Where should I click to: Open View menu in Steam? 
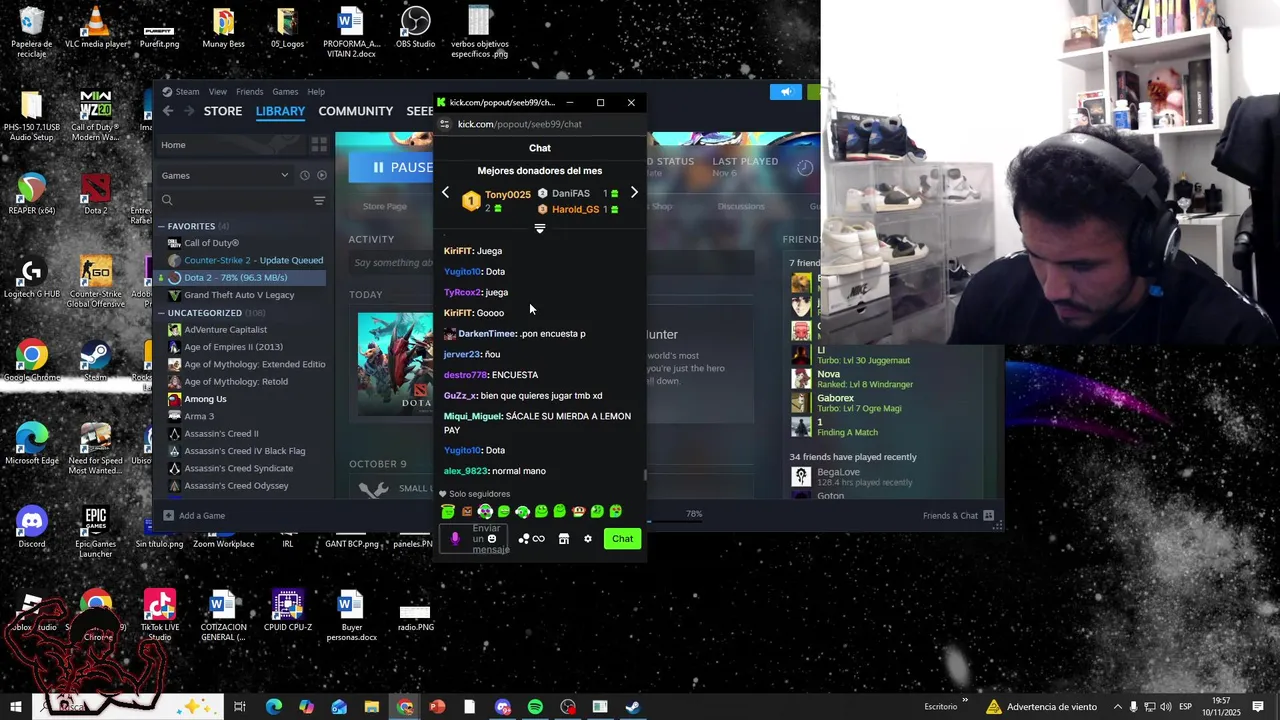pyautogui.click(x=217, y=91)
